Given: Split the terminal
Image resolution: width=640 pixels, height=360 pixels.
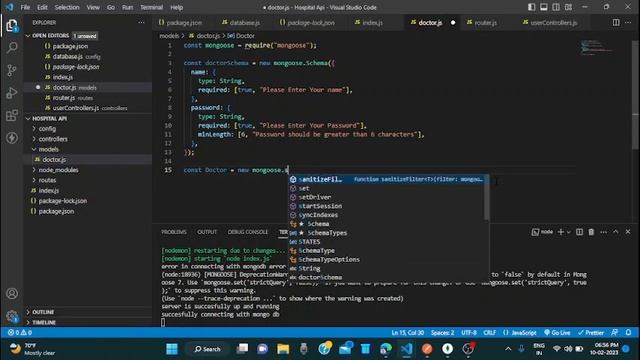Looking at the screenshot, I should click(x=579, y=232).
